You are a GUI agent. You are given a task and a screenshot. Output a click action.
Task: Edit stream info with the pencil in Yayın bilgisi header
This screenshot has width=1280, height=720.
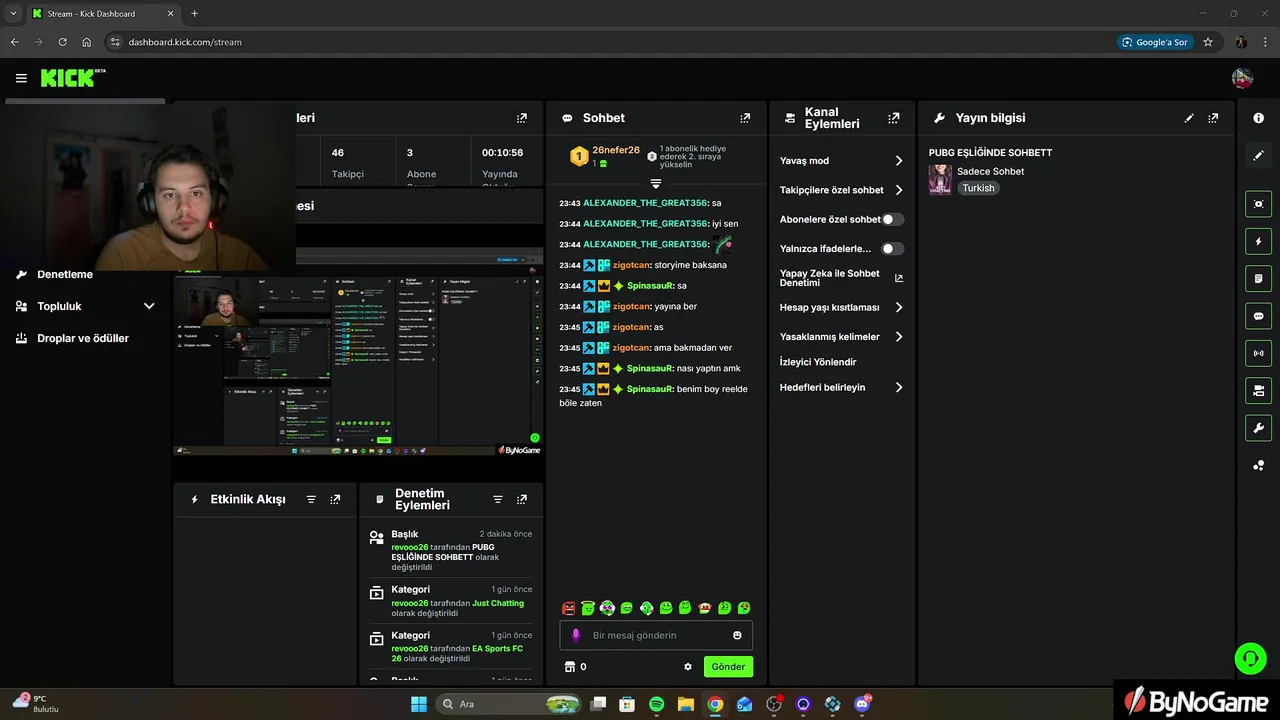(1189, 118)
